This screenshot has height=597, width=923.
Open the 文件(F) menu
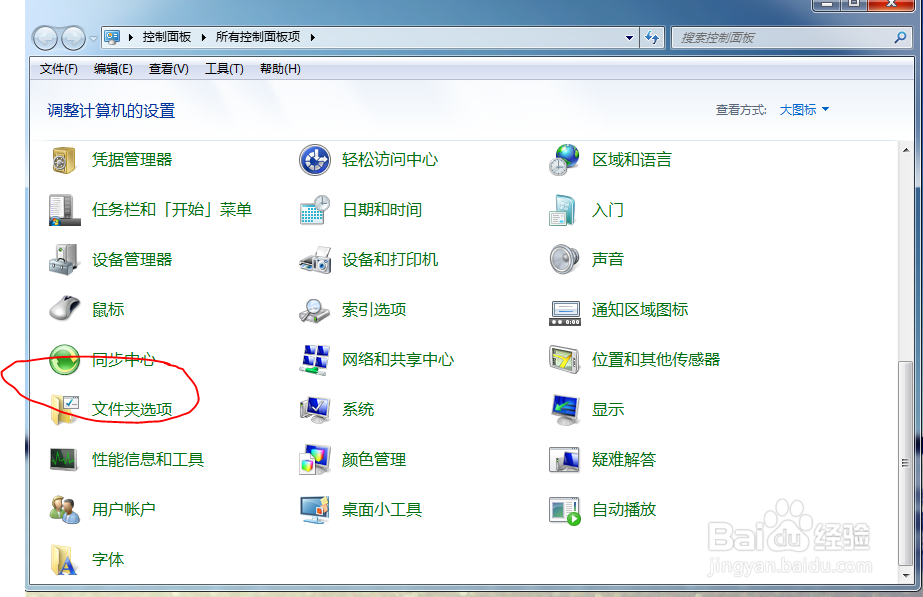[x=58, y=69]
